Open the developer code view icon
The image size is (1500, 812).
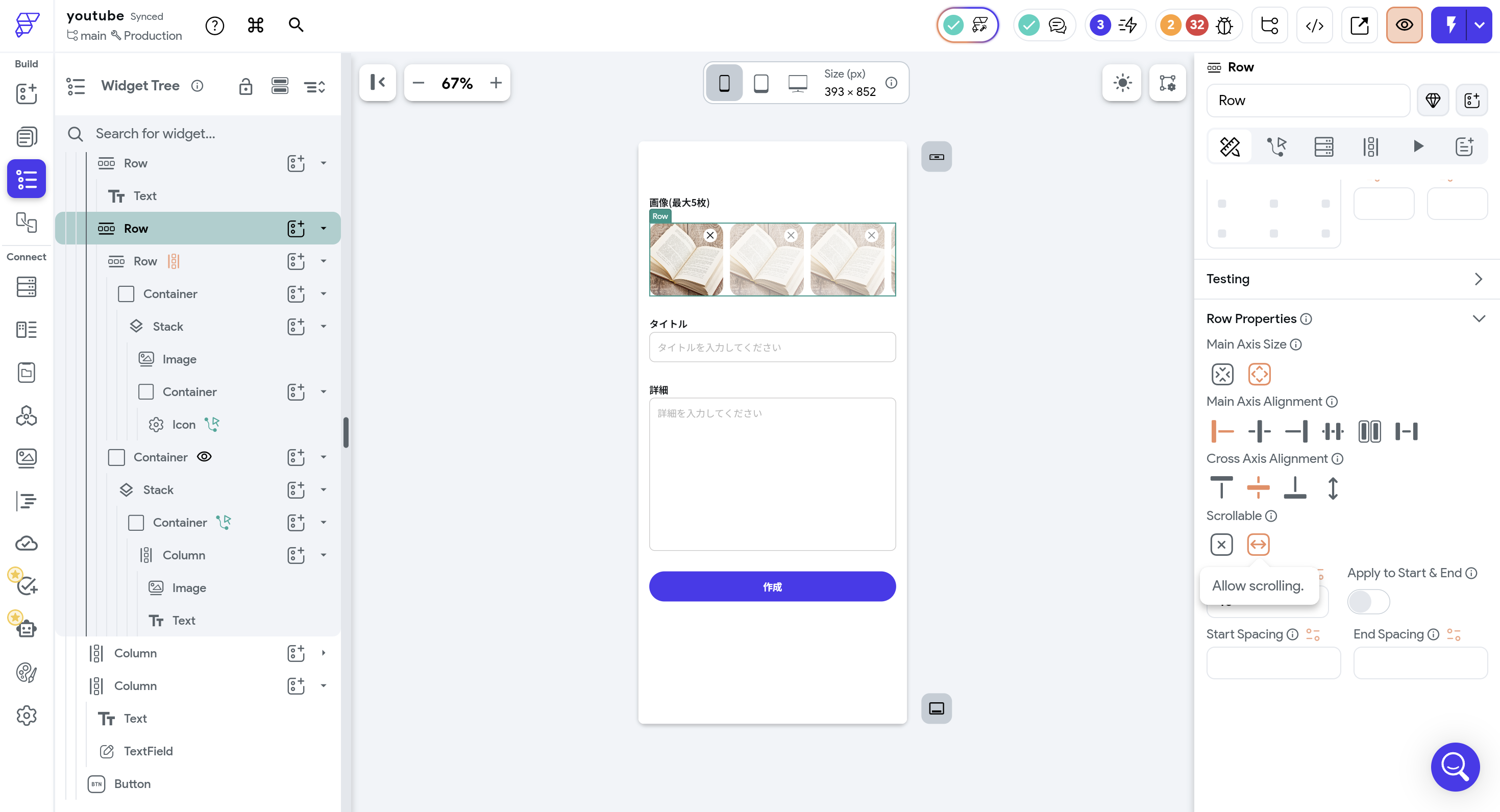(1314, 25)
